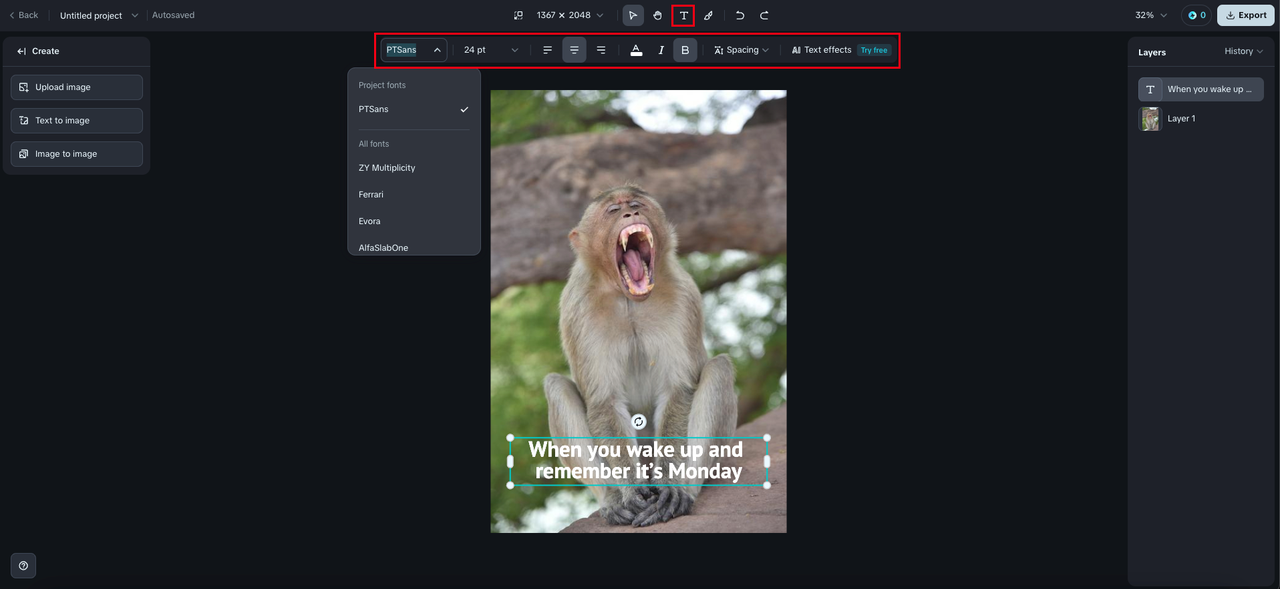Click the Autosaved status label
Viewport: 1280px width, 589px height.
[173, 16]
